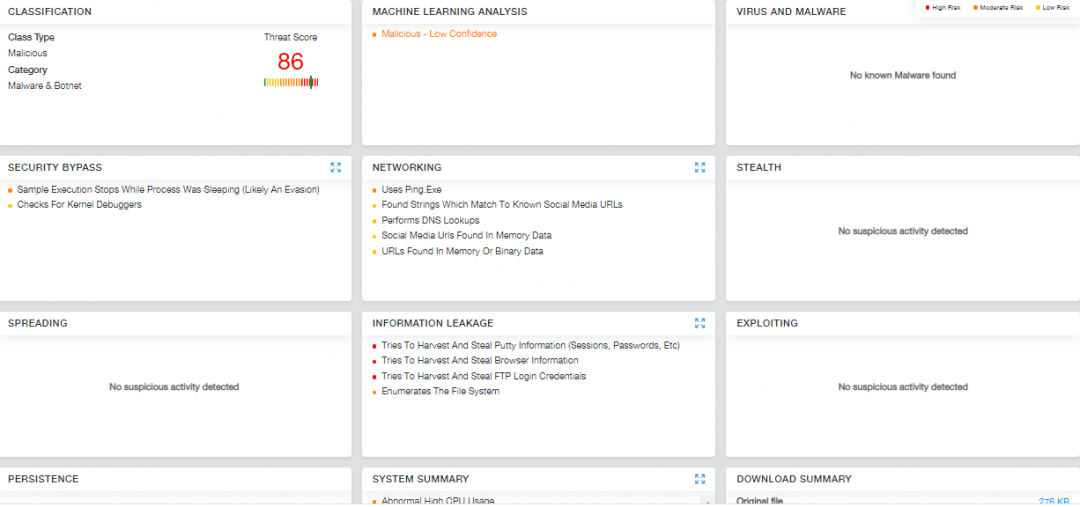Viewport: 1080px width, 507px height.
Task: Click the Low Risk legend yellow dot
Action: [x=1037, y=7]
